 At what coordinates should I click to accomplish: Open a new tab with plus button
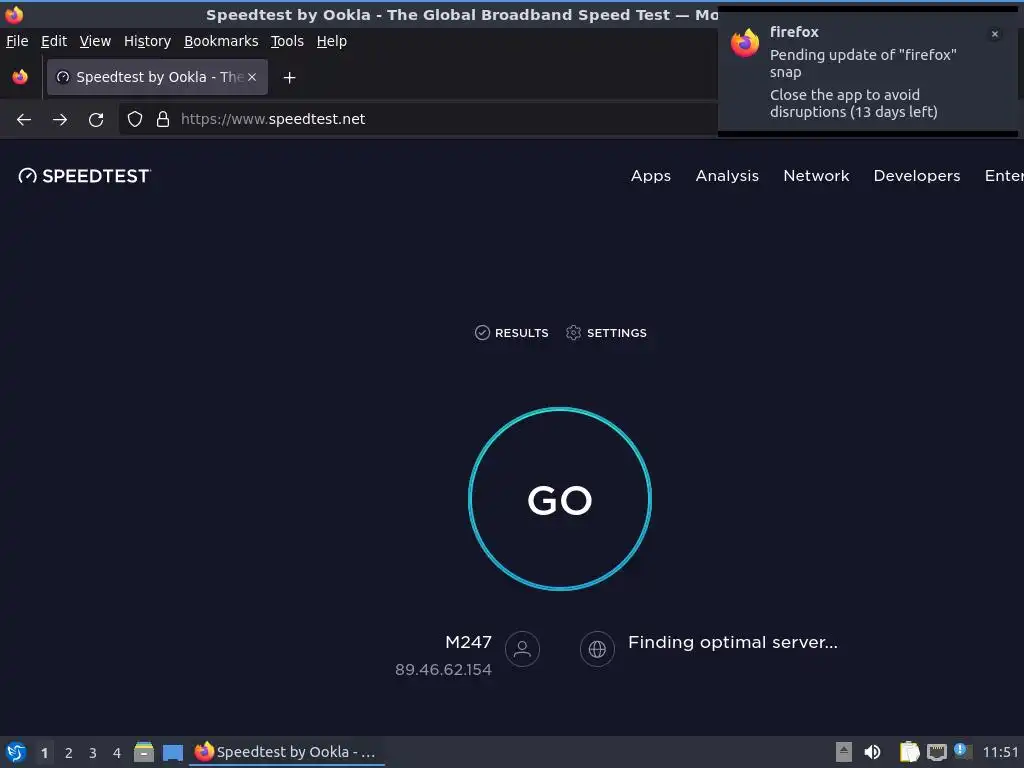(289, 78)
